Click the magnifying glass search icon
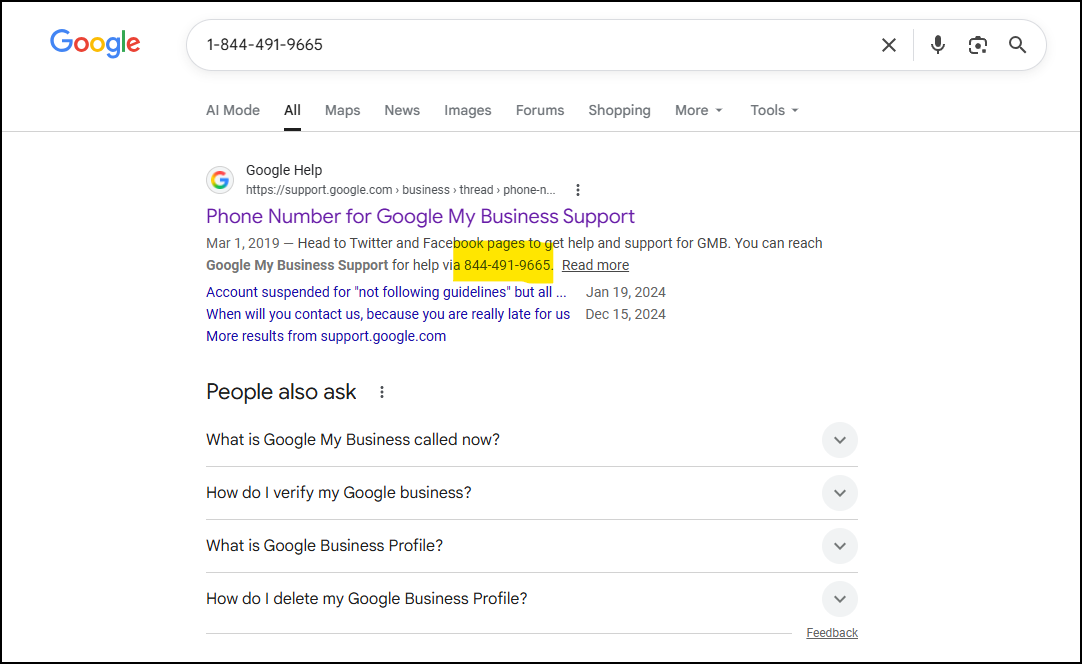1082x664 pixels. pos(1017,45)
